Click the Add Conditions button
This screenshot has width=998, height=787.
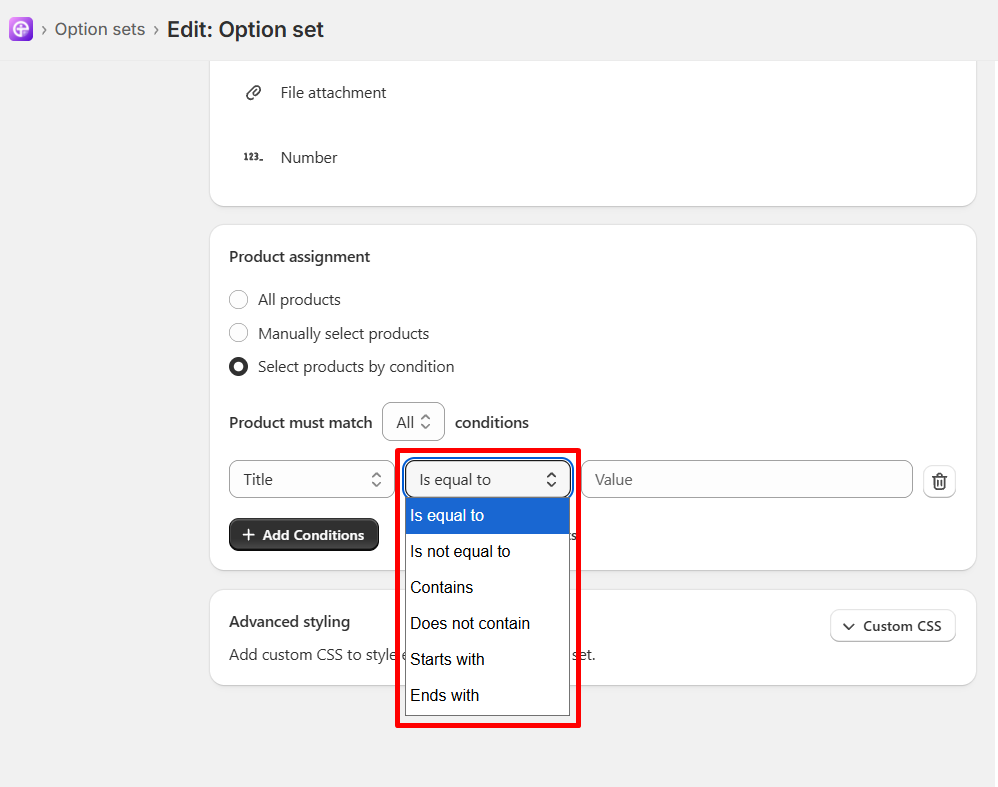pos(304,535)
